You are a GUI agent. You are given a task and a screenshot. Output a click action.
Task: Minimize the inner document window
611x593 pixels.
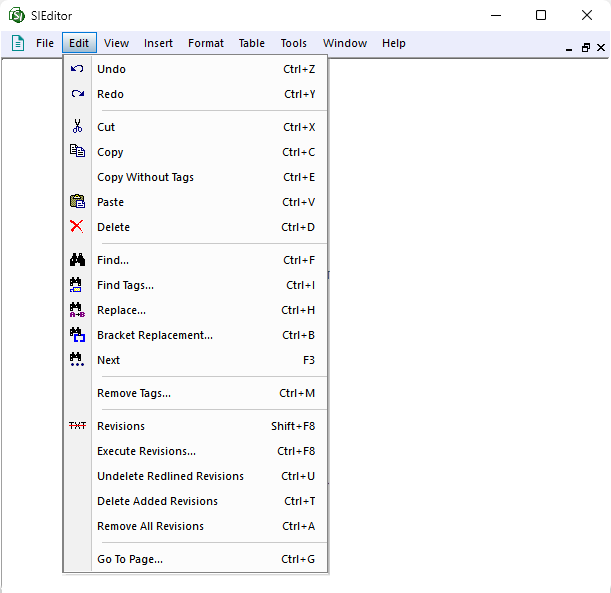[x=569, y=48]
